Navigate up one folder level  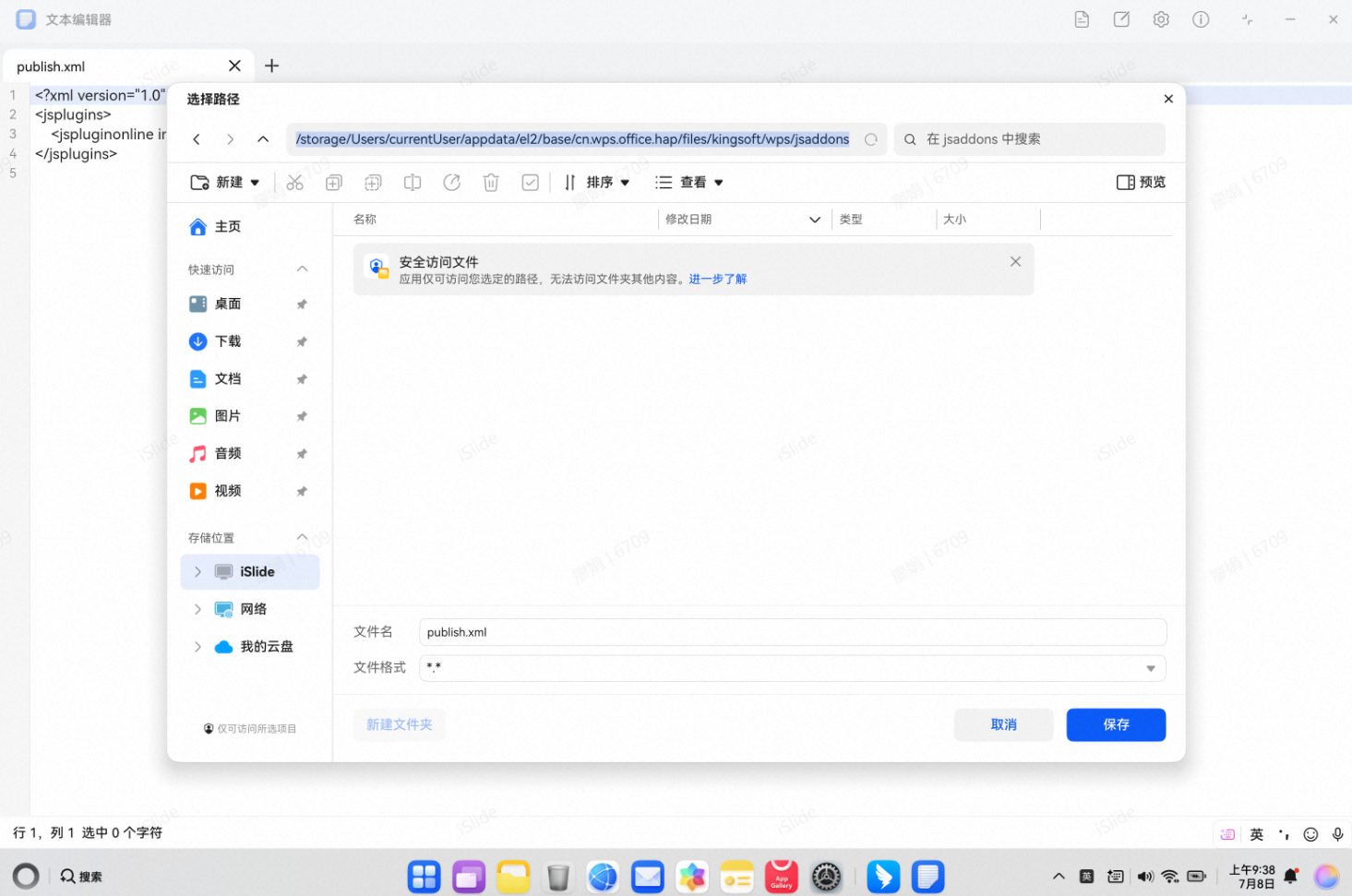[x=263, y=139]
